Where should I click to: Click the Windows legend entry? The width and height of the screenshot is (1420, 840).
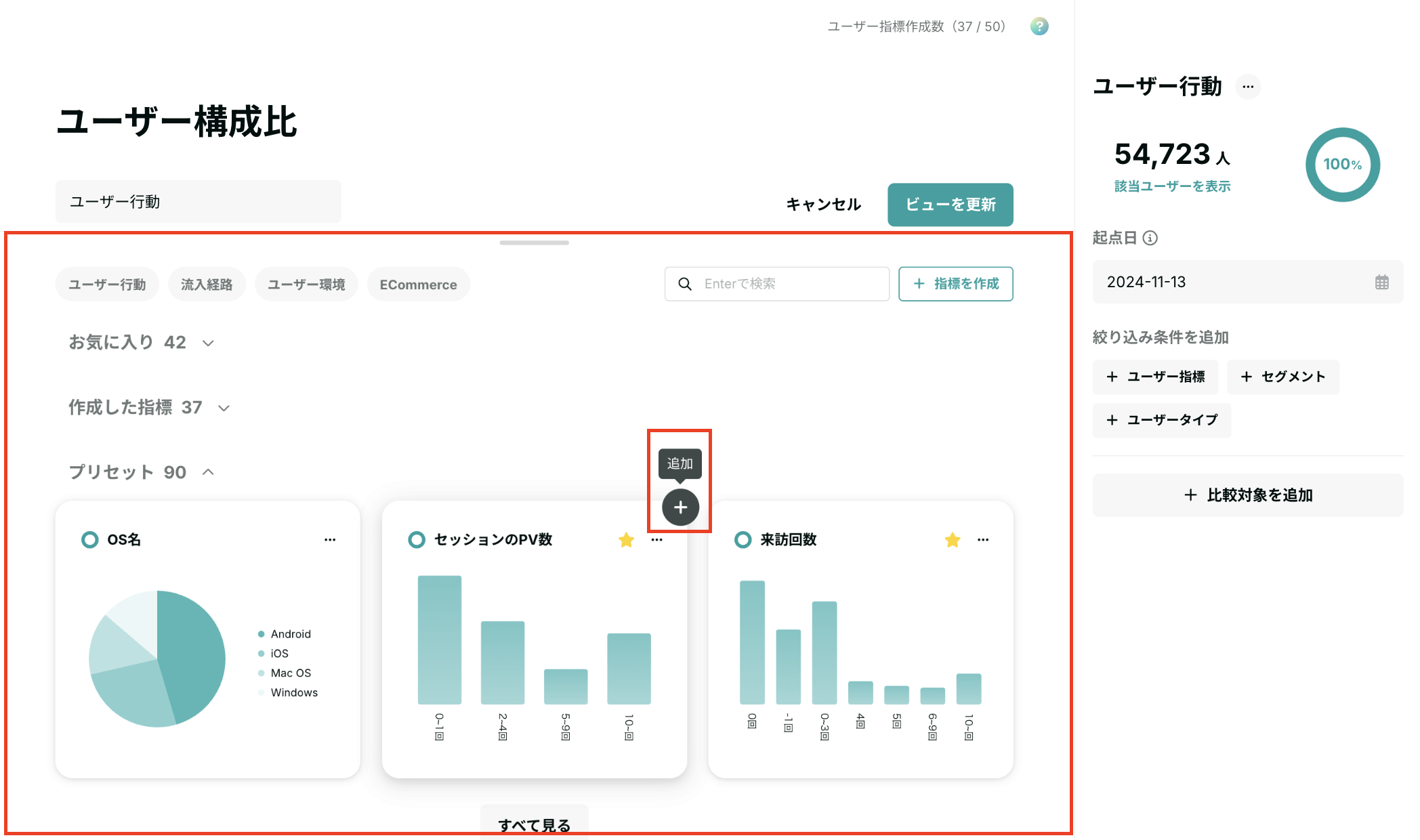[x=288, y=692]
